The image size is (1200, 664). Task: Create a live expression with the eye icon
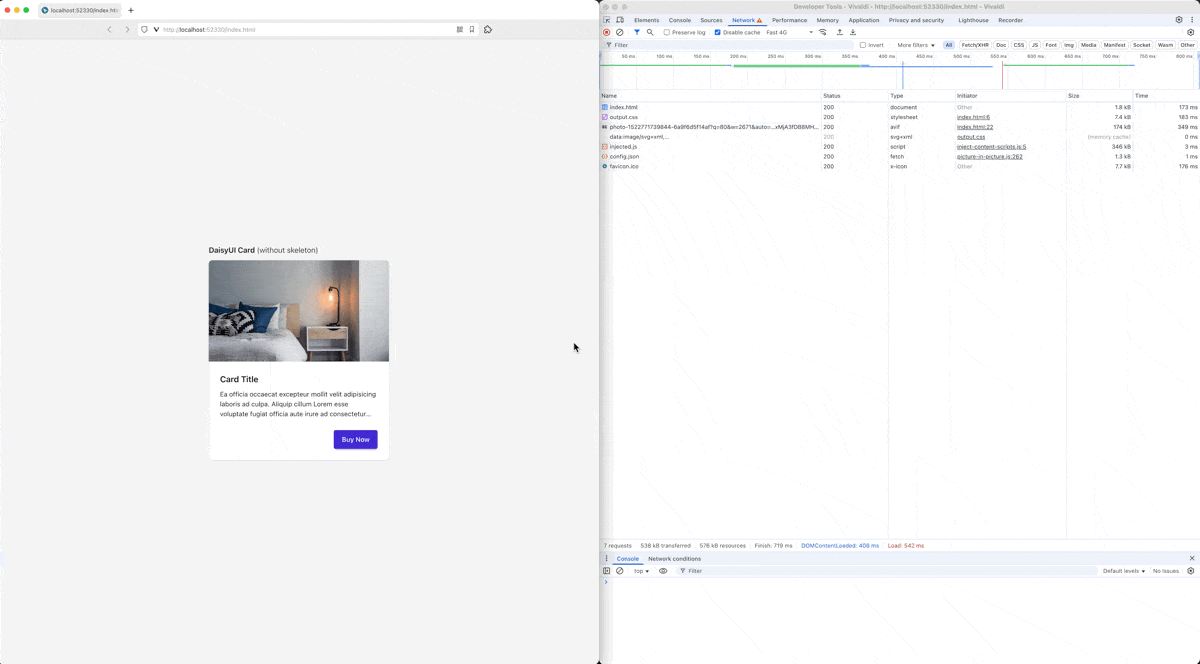663,571
